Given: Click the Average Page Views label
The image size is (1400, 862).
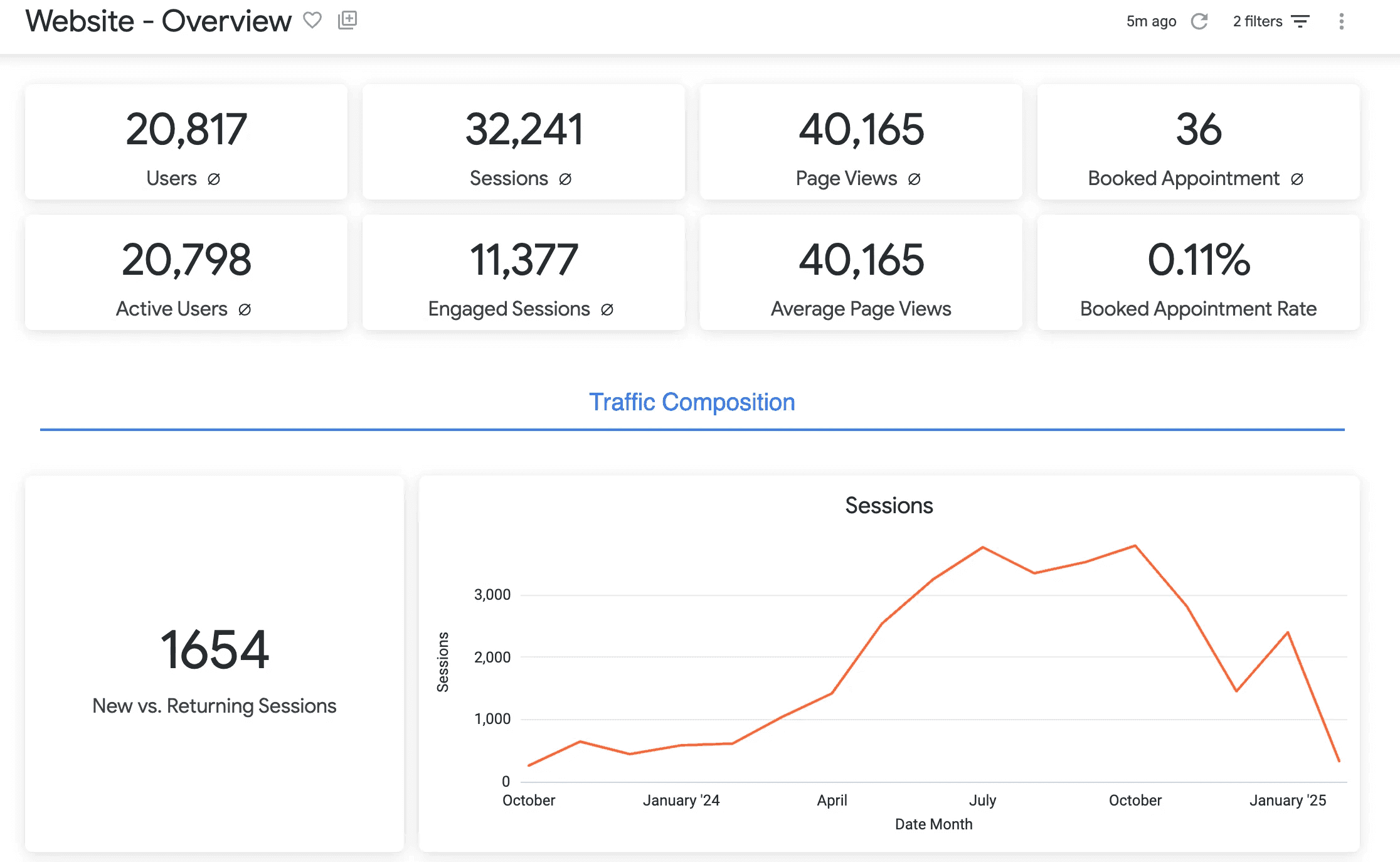Looking at the screenshot, I should [x=861, y=309].
